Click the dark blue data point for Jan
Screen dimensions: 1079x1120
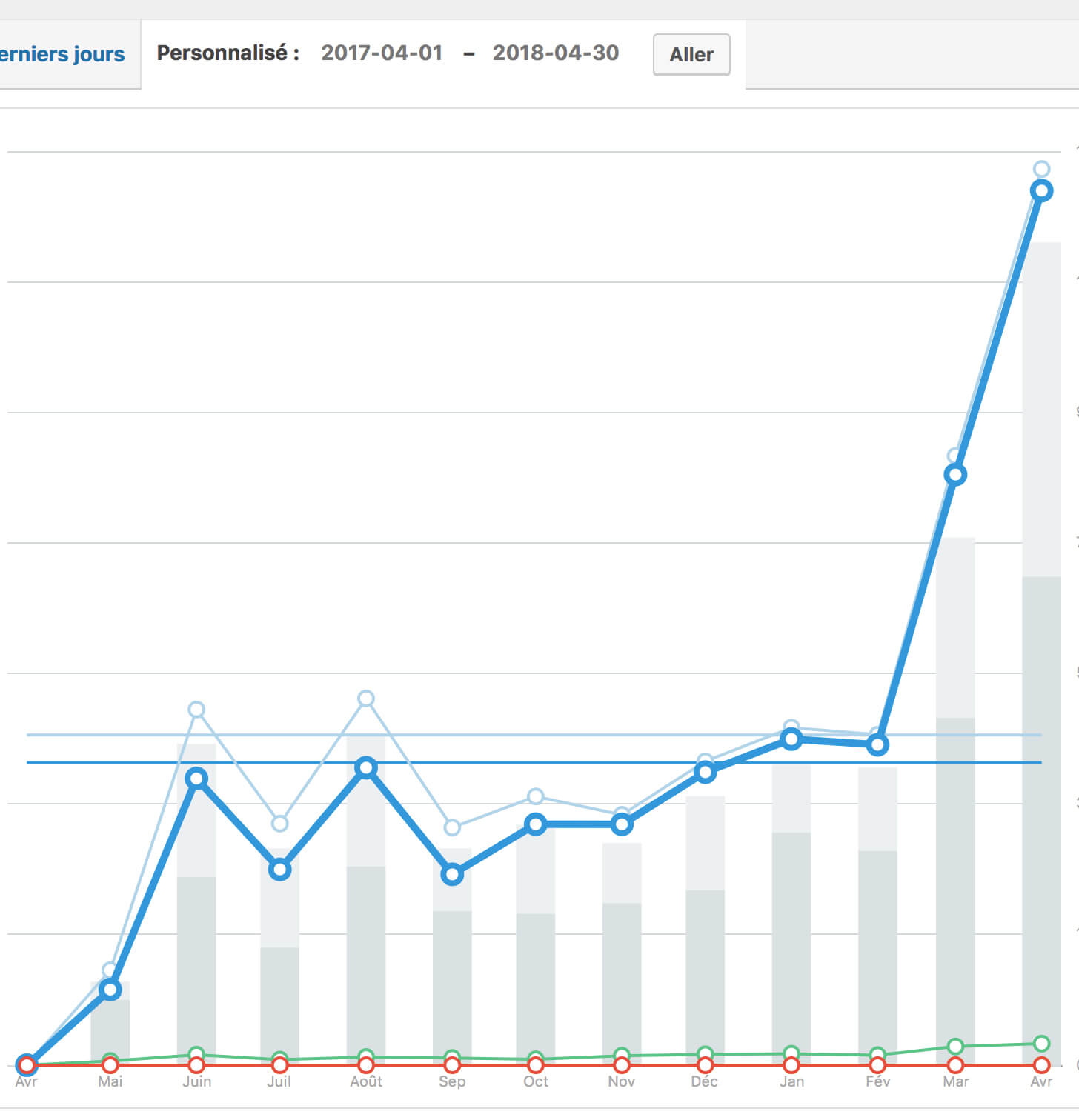(791, 739)
